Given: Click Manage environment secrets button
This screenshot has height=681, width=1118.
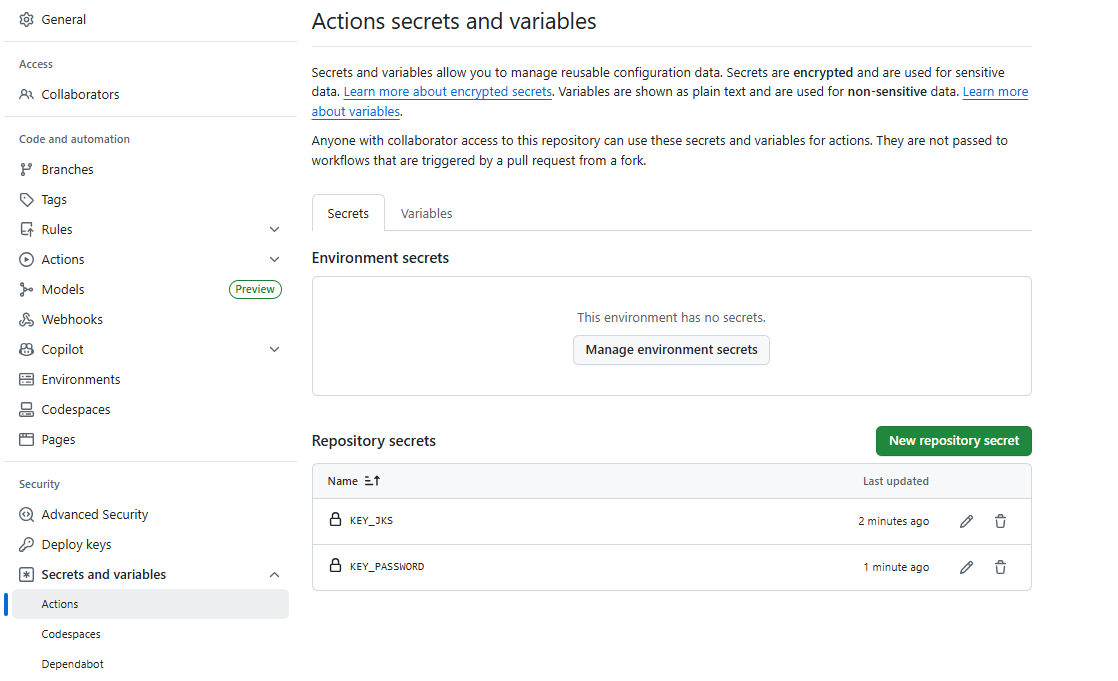Looking at the screenshot, I should [x=671, y=350].
